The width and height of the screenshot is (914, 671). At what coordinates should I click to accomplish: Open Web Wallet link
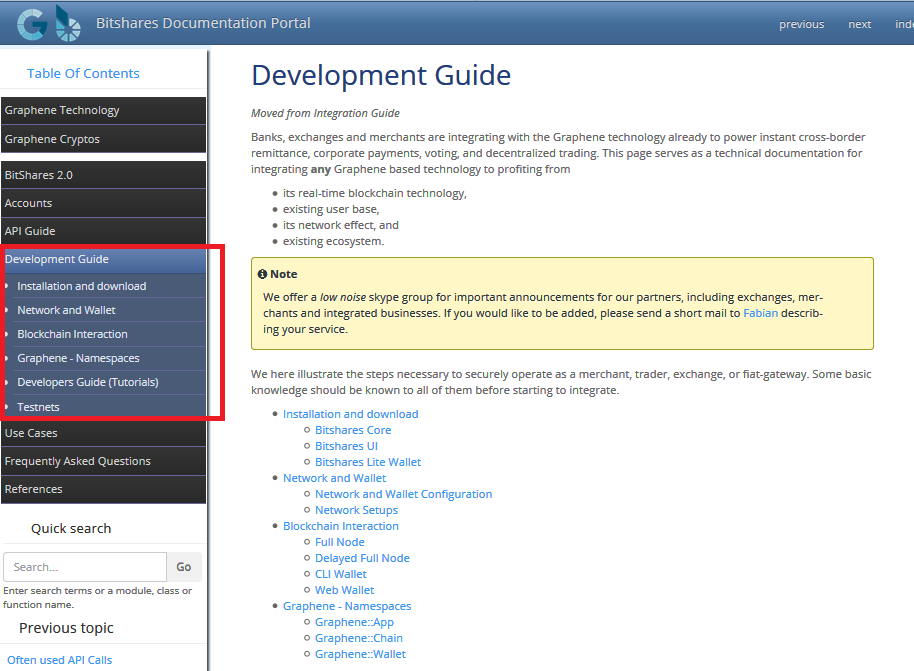tap(344, 590)
